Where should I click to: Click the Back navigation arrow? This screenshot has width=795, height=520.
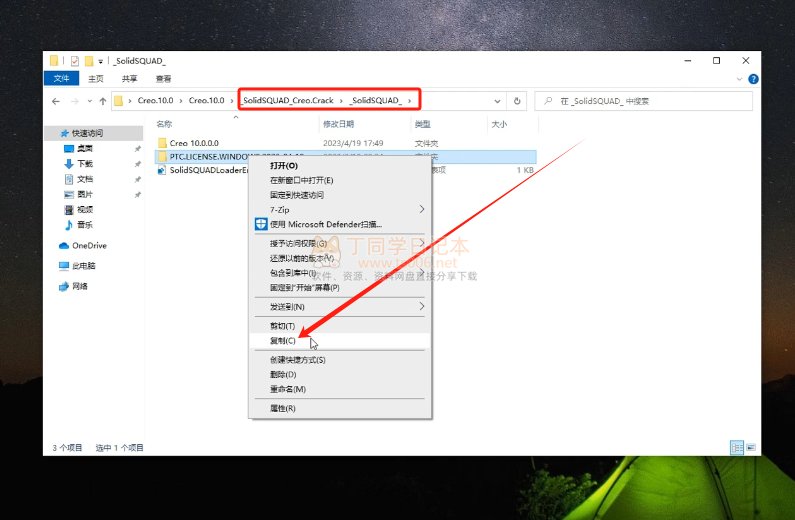(56, 101)
